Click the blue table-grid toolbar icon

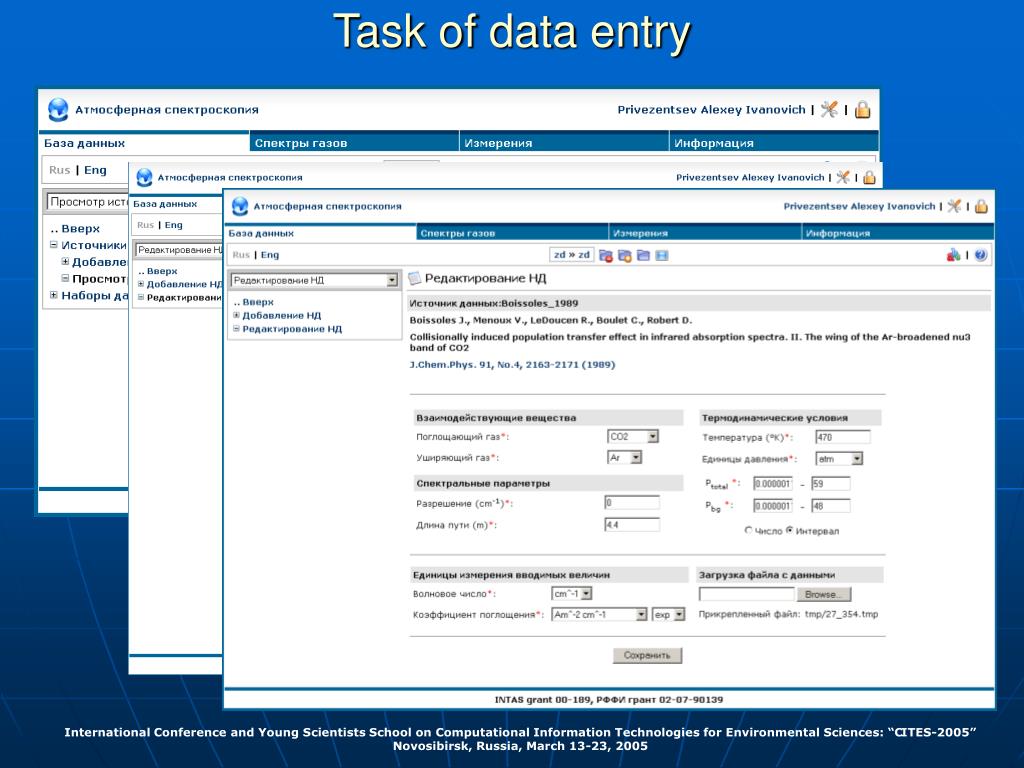[662, 255]
